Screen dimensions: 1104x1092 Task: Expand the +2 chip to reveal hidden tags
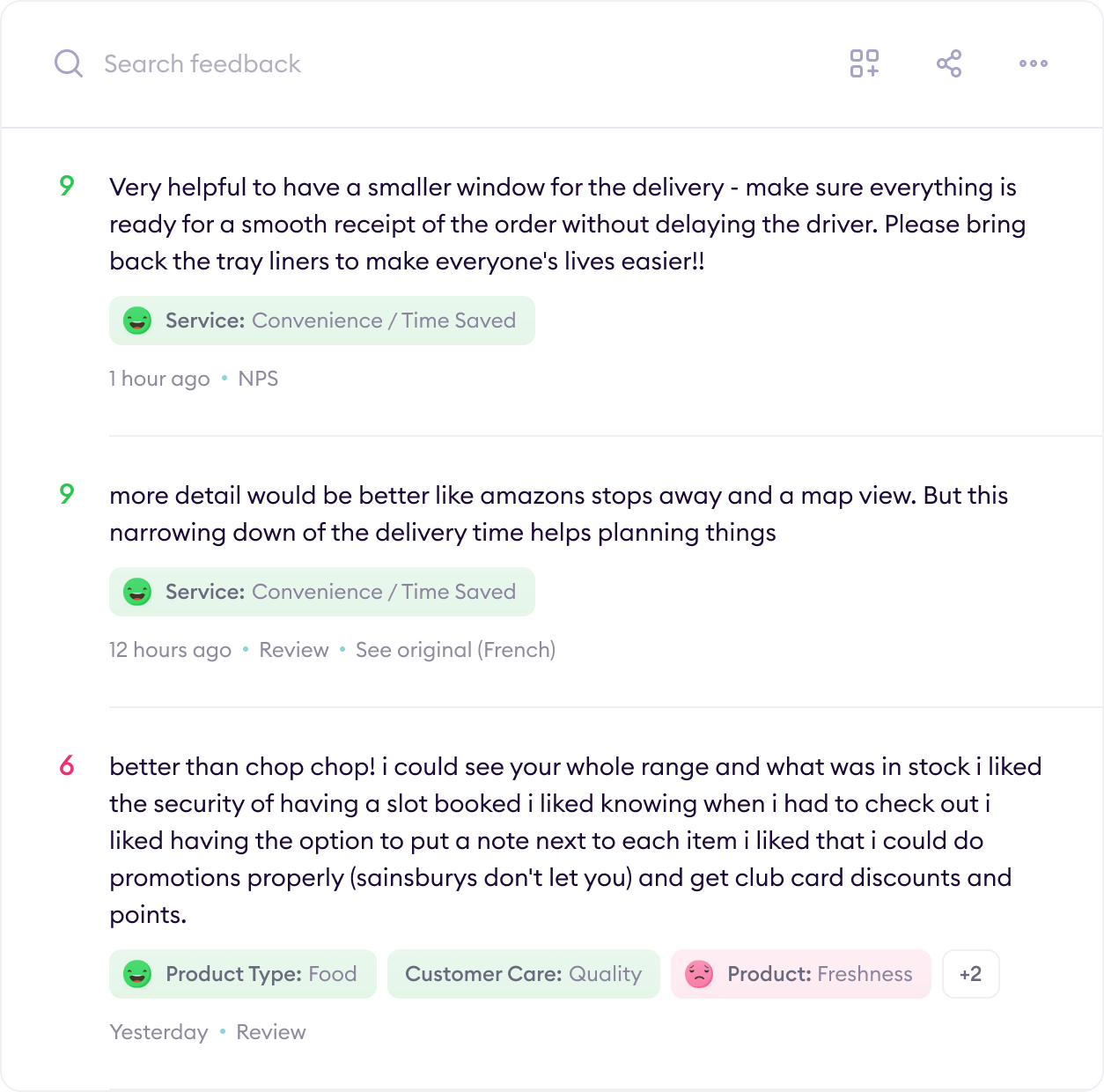tap(970, 974)
